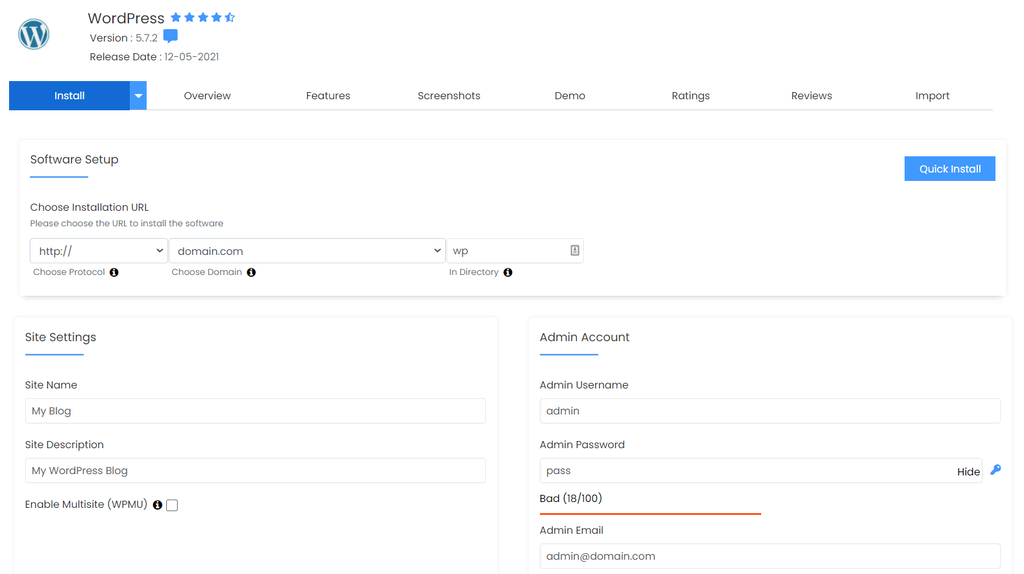Click the Quick Install button
Viewport: 1024px width, 574px height.
click(x=949, y=169)
